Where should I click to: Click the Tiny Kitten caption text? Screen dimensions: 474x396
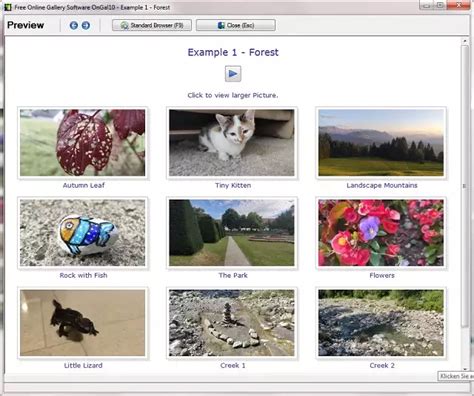(x=233, y=185)
